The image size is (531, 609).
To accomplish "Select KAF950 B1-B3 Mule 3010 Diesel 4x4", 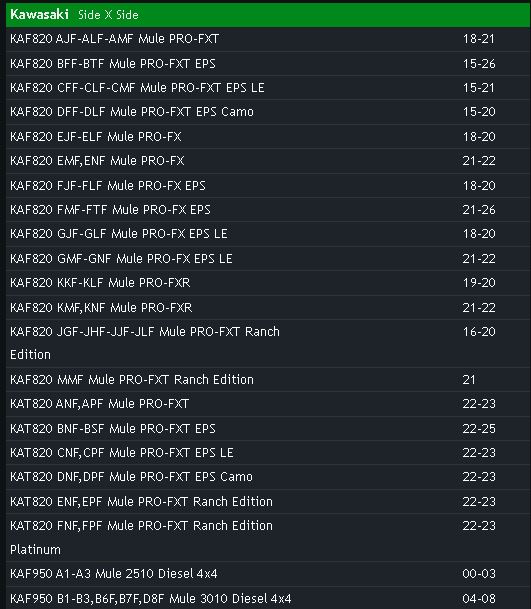I will pyautogui.click(x=268, y=598).
